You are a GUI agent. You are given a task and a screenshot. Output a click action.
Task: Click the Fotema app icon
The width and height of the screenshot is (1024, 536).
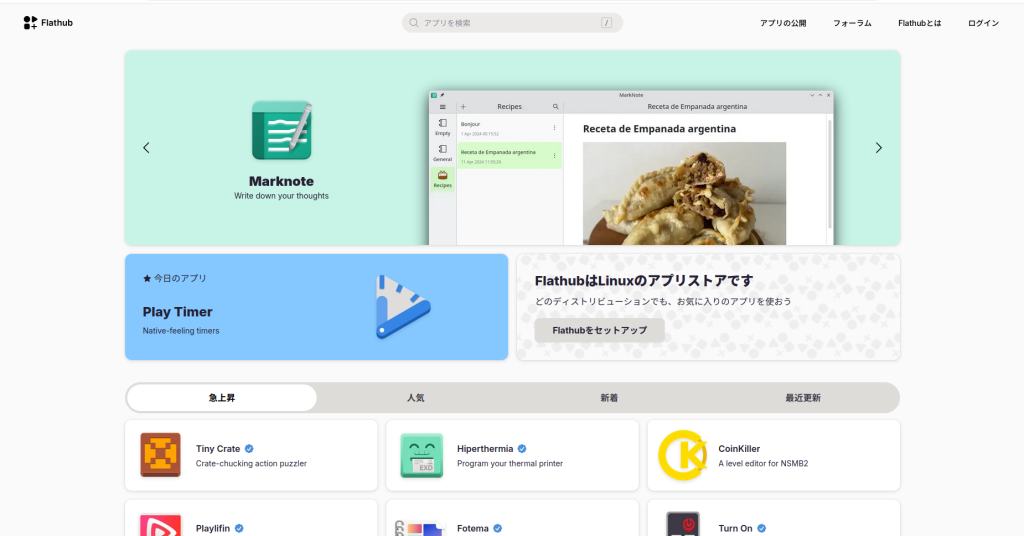(x=421, y=528)
